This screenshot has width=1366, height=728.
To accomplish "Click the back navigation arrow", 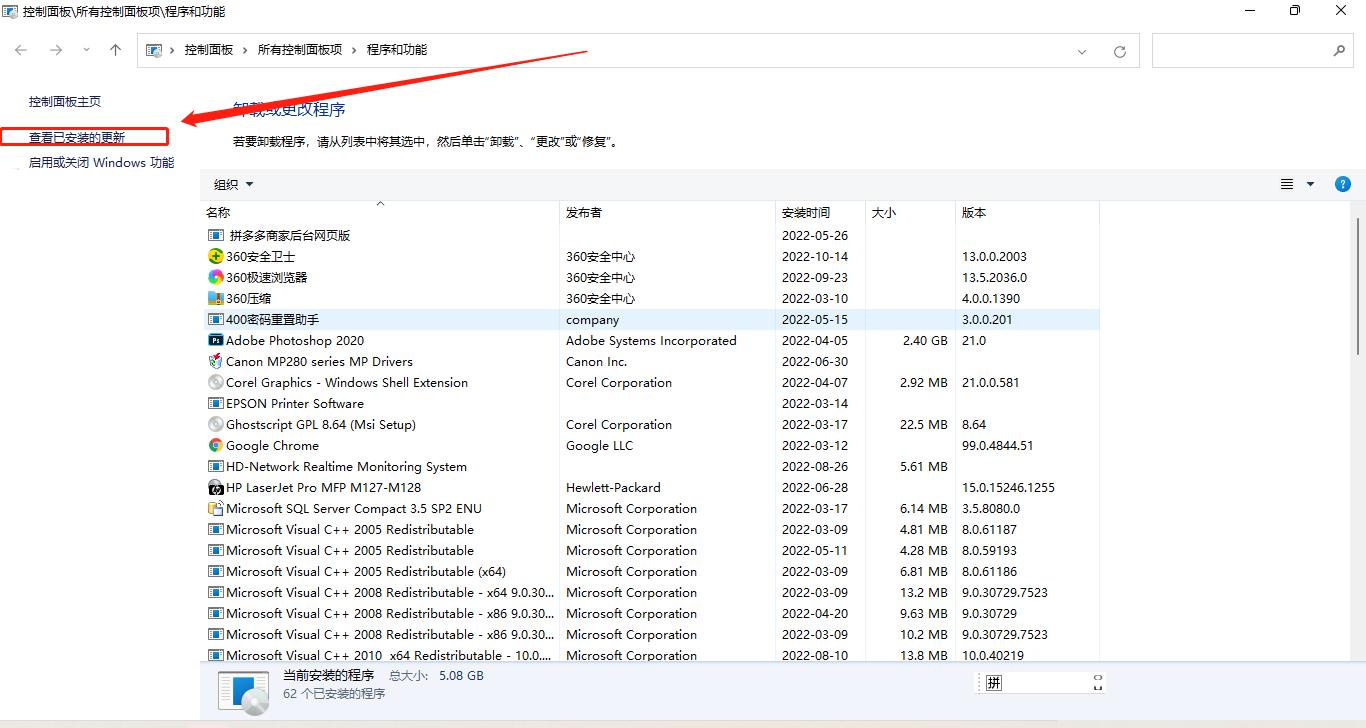I will click(x=20, y=49).
